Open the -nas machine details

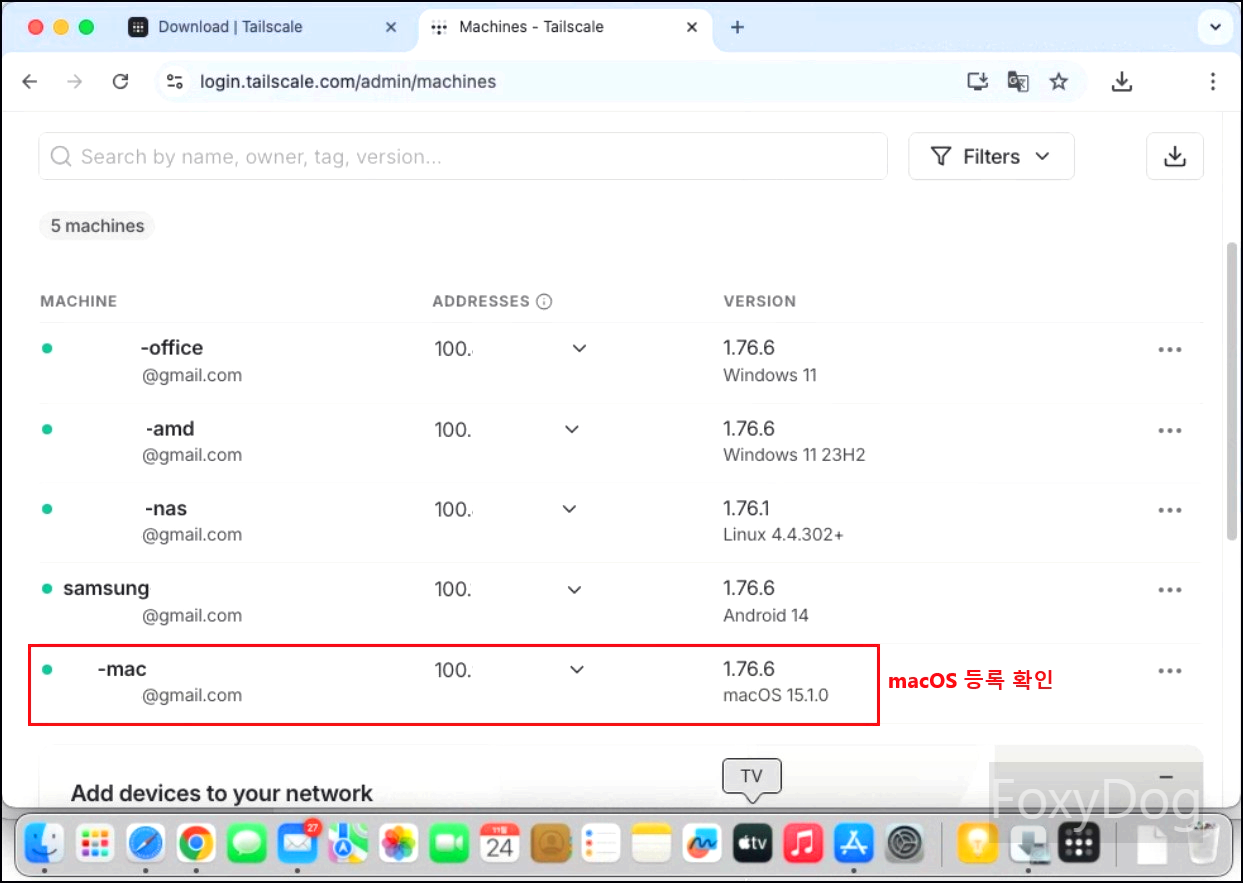[165, 509]
